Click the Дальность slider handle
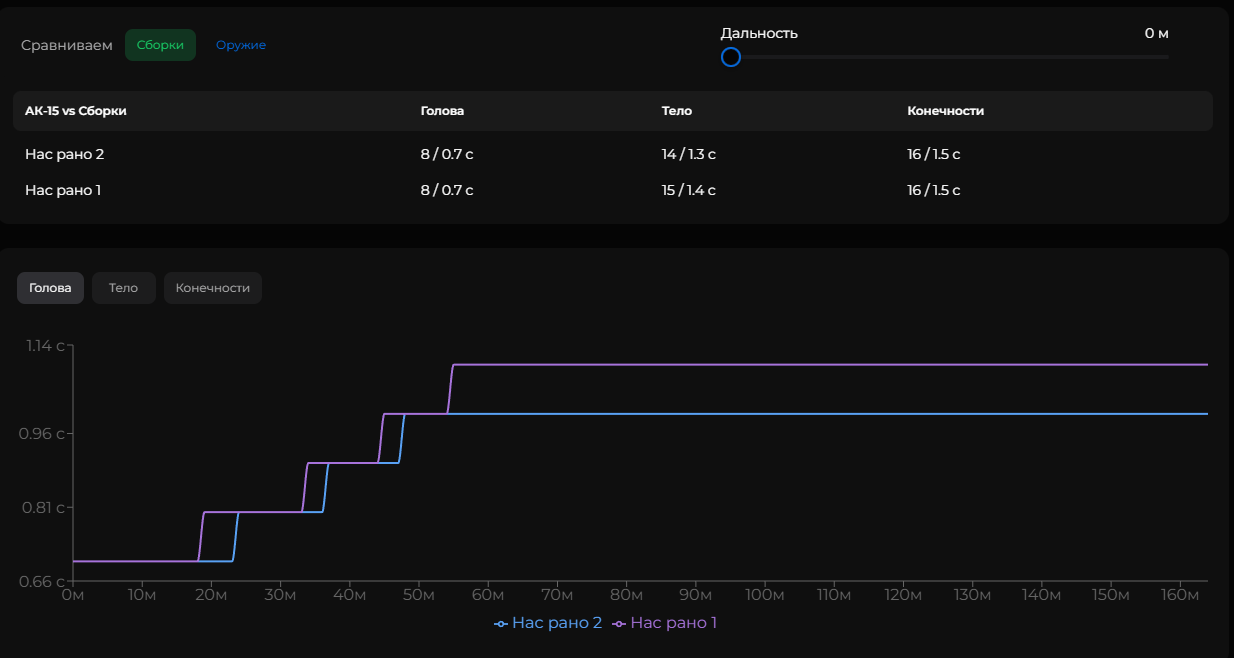Screen dimensions: 1234x658 731,57
